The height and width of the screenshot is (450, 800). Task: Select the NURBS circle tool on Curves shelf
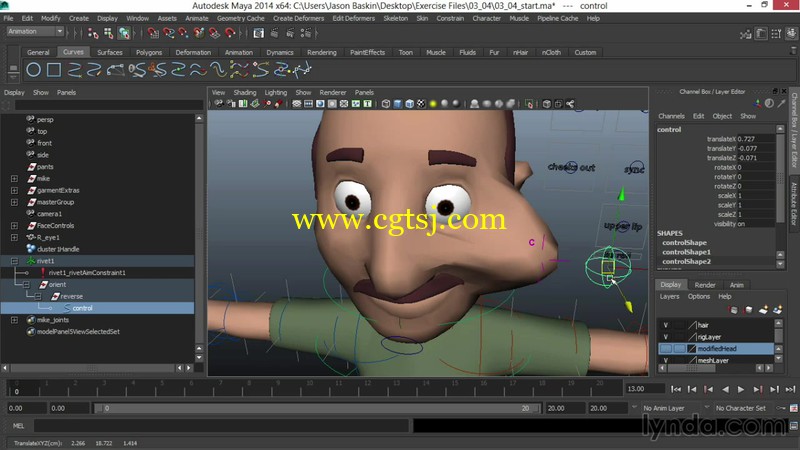point(34,69)
